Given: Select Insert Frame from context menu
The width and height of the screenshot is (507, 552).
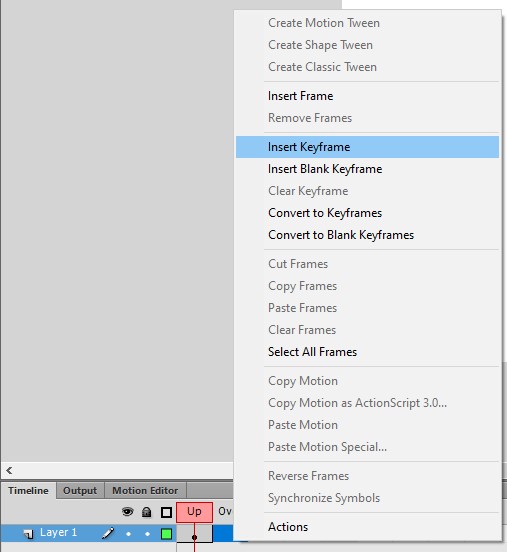Looking at the screenshot, I should (x=367, y=96).
